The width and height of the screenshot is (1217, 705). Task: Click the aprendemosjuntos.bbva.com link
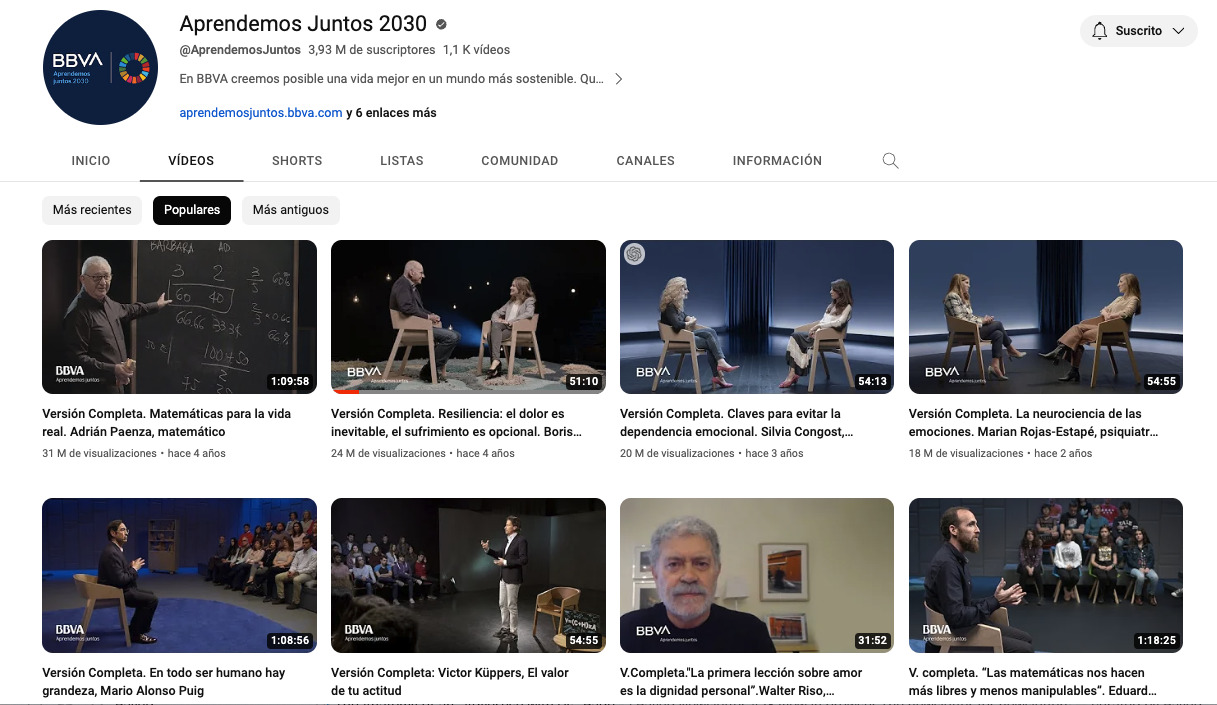[260, 112]
